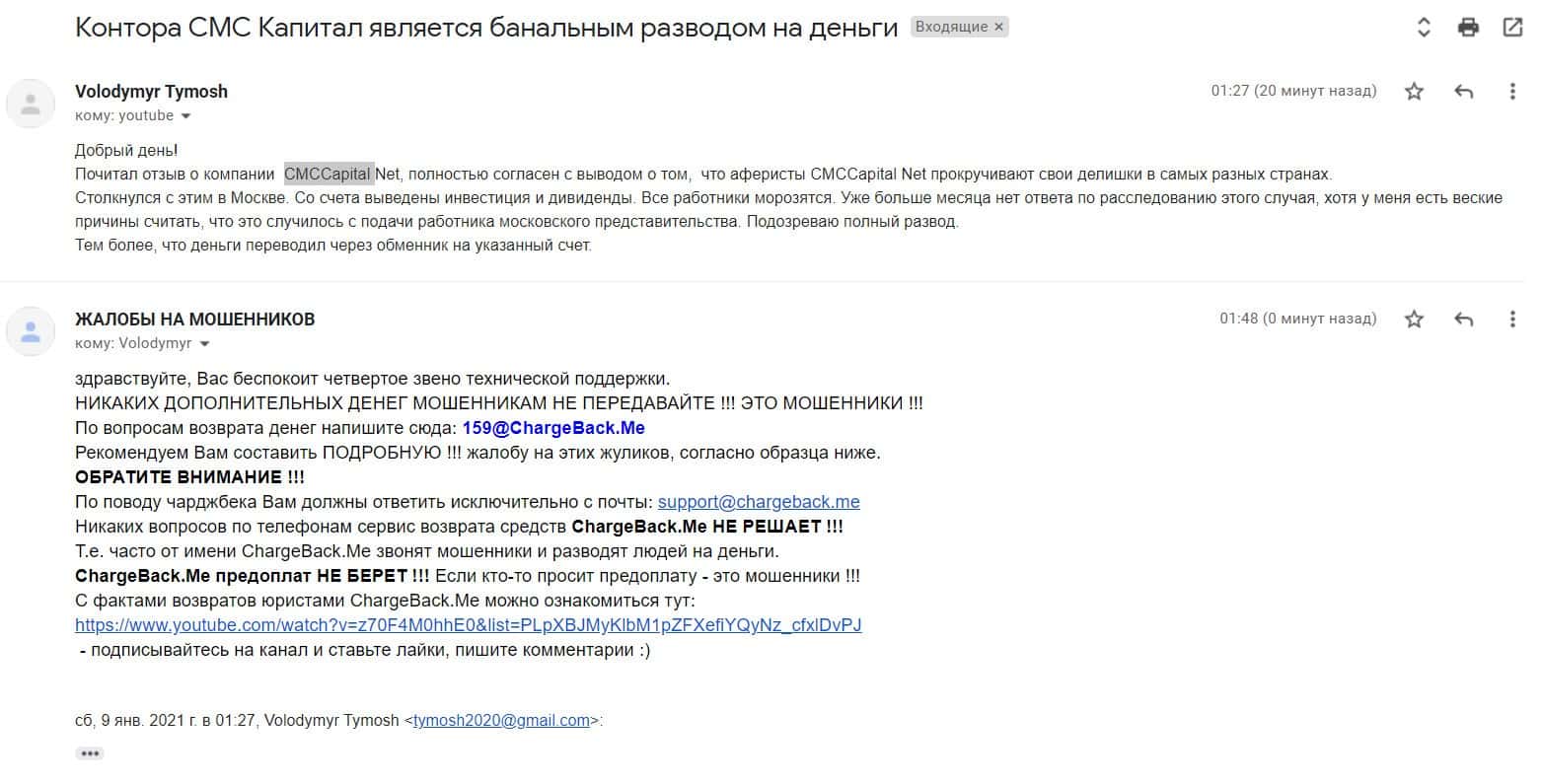This screenshot has width=1542, height=784.
Task: Expand the trimmed quoted content ellipsis
Action: (x=90, y=753)
